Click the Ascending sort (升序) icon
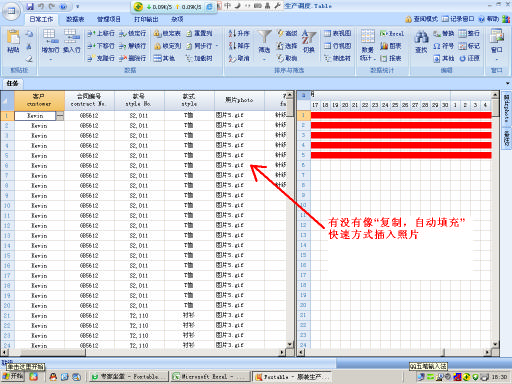512x384 pixels. point(232,33)
